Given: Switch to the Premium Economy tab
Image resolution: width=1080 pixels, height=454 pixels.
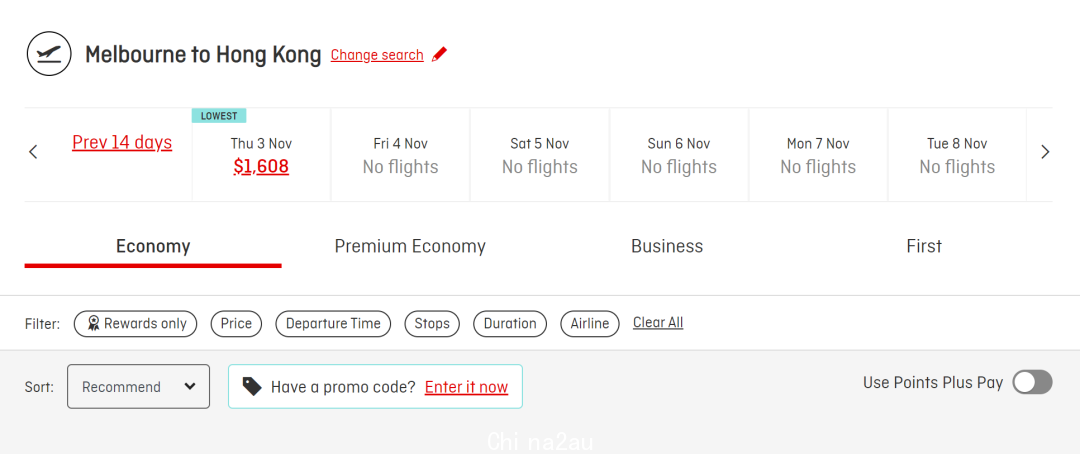Looking at the screenshot, I should [410, 247].
